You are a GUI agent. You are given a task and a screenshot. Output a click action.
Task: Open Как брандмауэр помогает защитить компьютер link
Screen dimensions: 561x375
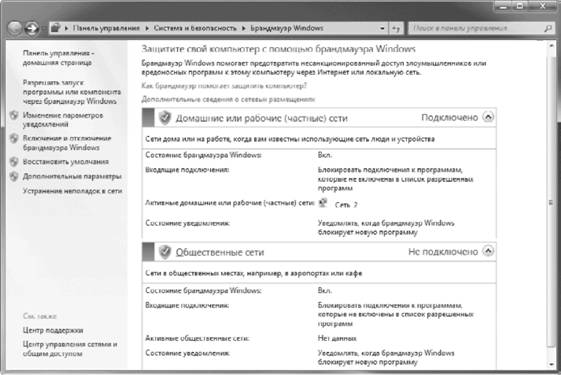click(224, 86)
